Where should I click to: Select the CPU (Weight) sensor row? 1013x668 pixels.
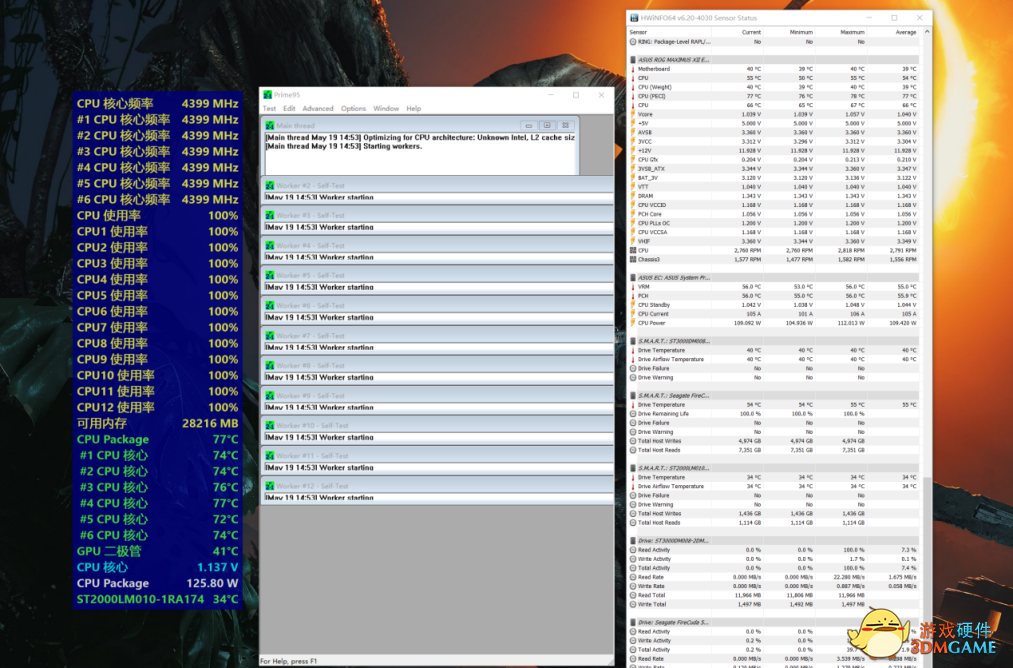774,87
